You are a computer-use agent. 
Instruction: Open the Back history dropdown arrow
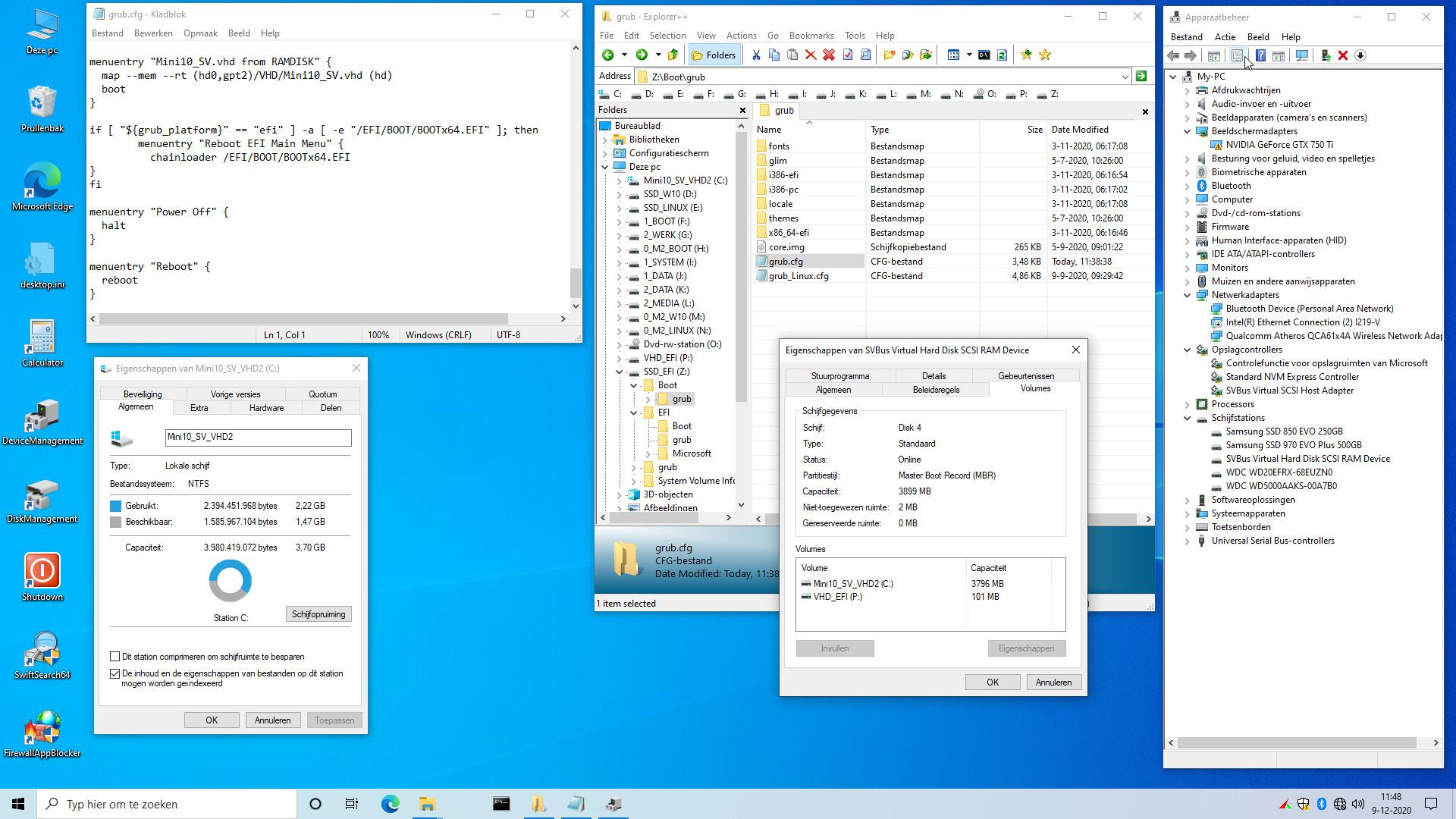624,55
